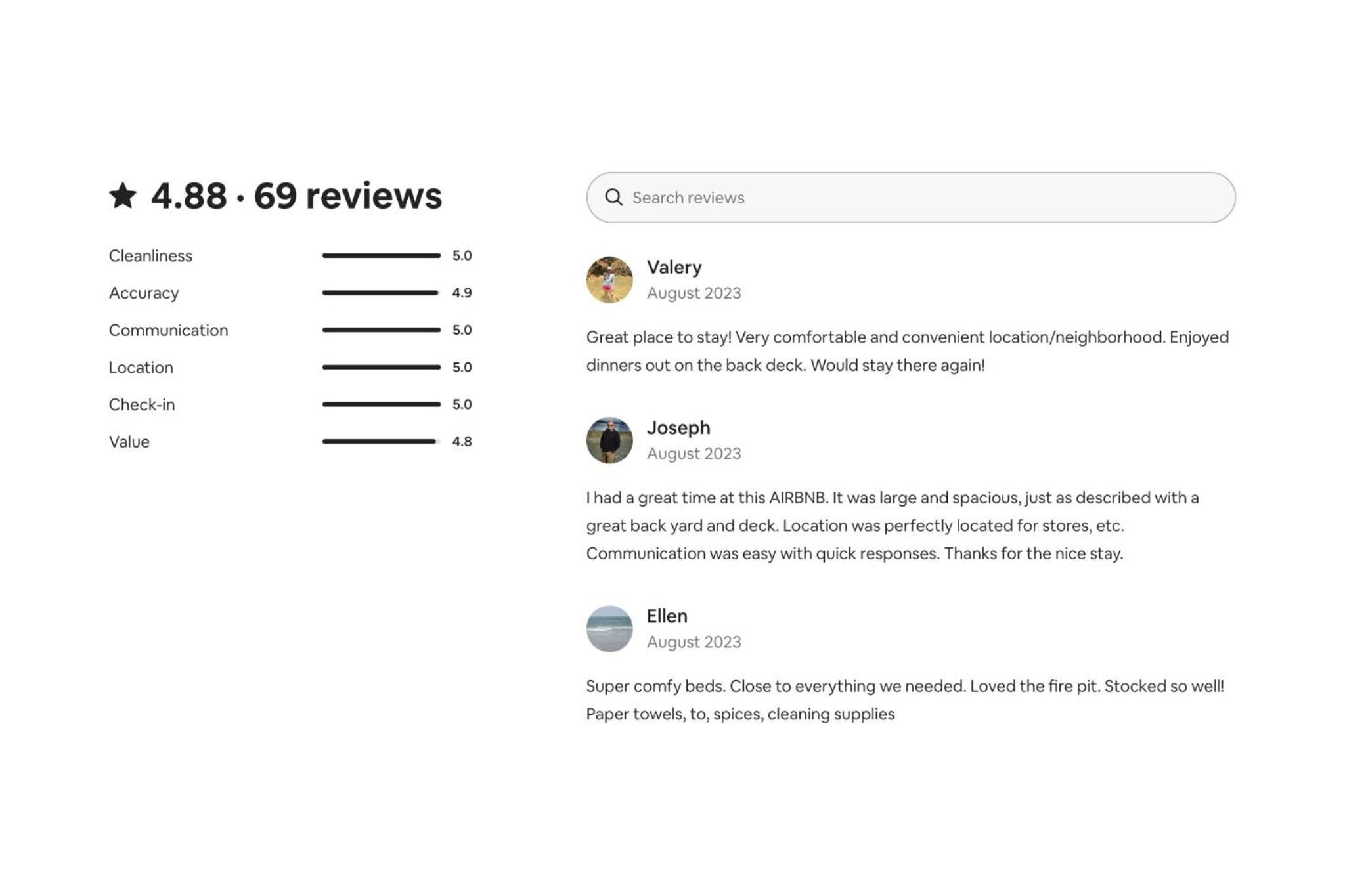Image resolution: width=1345 pixels, height=896 pixels.
Task: Click the star icon next to 4.88
Action: tap(123, 196)
